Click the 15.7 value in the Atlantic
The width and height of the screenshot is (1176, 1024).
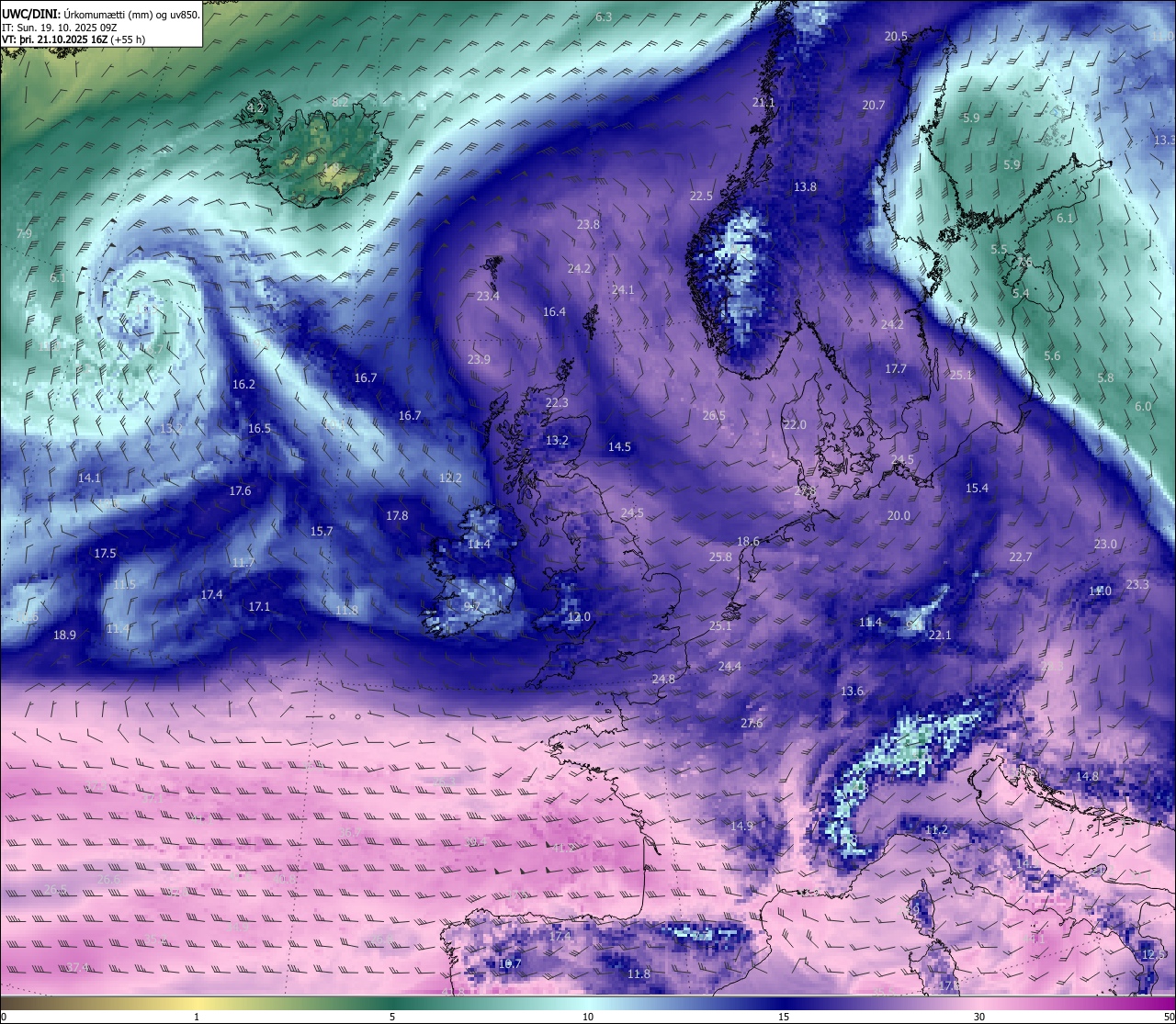322,531
